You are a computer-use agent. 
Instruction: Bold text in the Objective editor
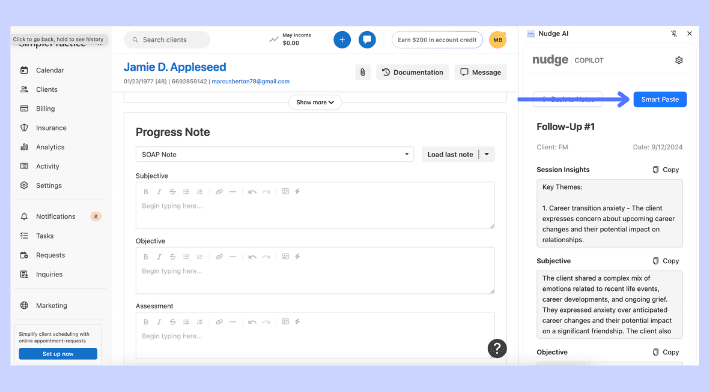point(146,257)
